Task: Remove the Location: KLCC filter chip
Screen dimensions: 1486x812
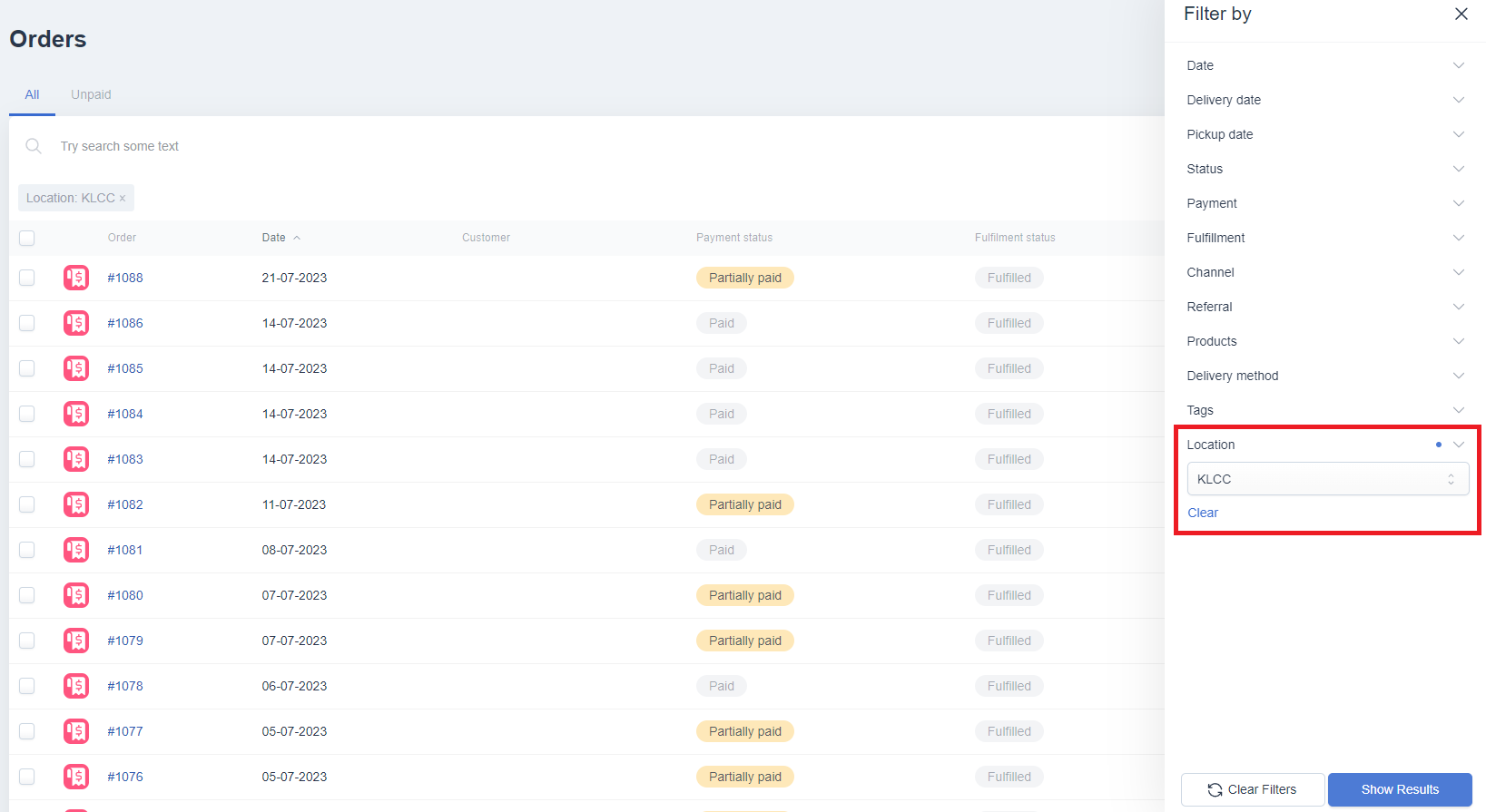Action: 123,199
